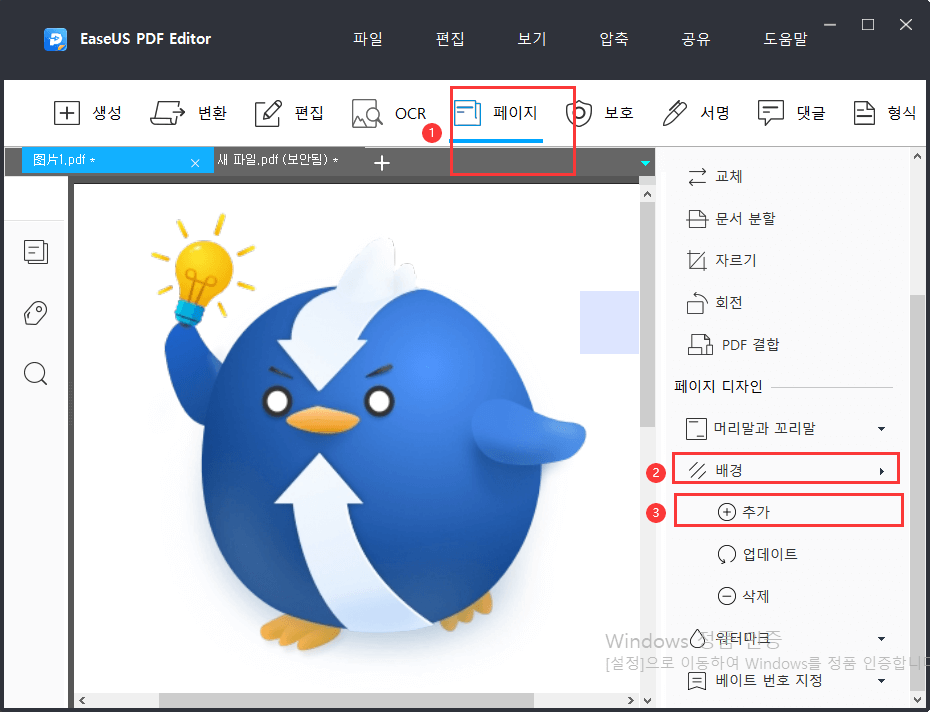The width and height of the screenshot is (930, 712).
Task: Switch to 새 파일.pdf document tab
Action: click(x=278, y=160)
